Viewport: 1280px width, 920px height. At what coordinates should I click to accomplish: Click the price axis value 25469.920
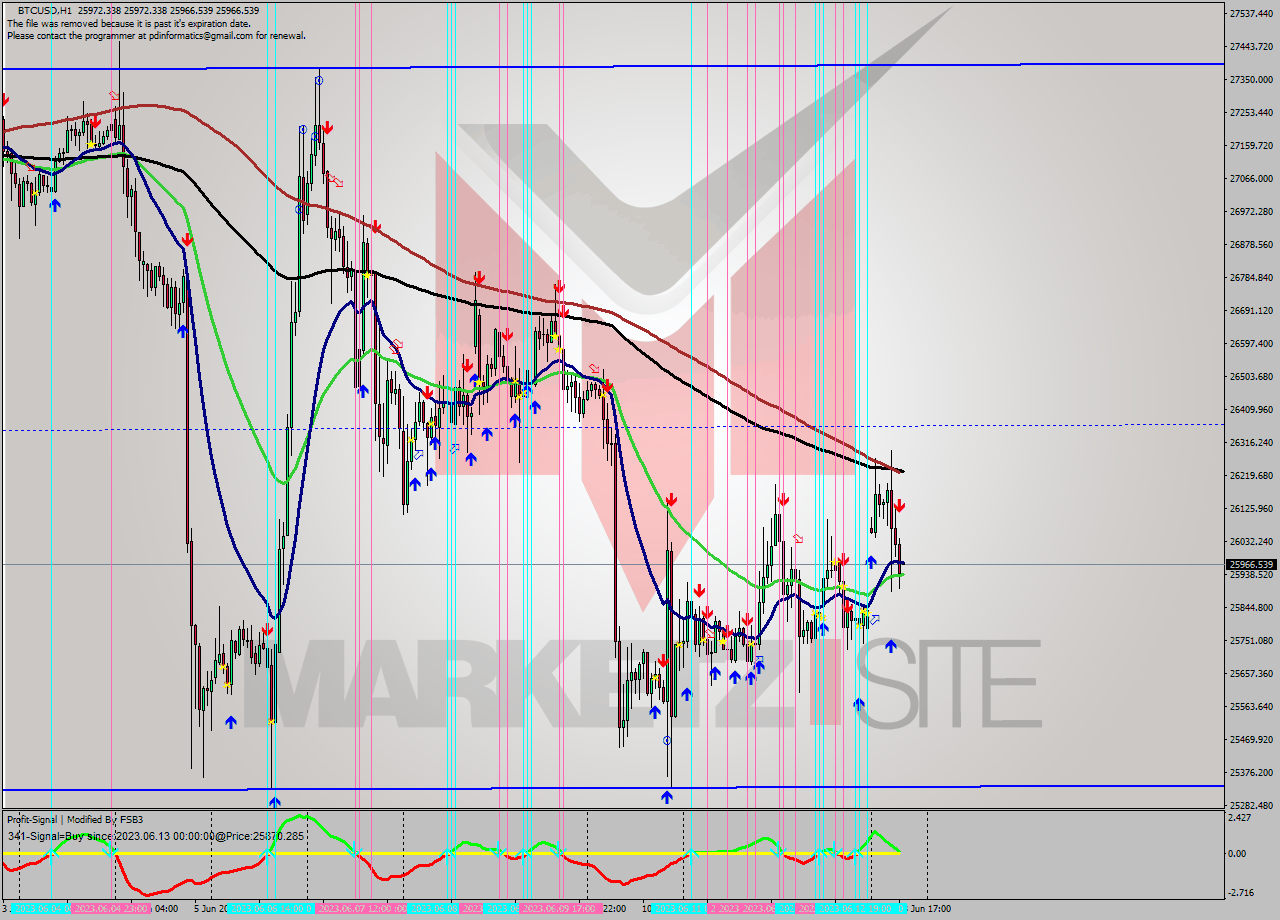point(1252,740)
